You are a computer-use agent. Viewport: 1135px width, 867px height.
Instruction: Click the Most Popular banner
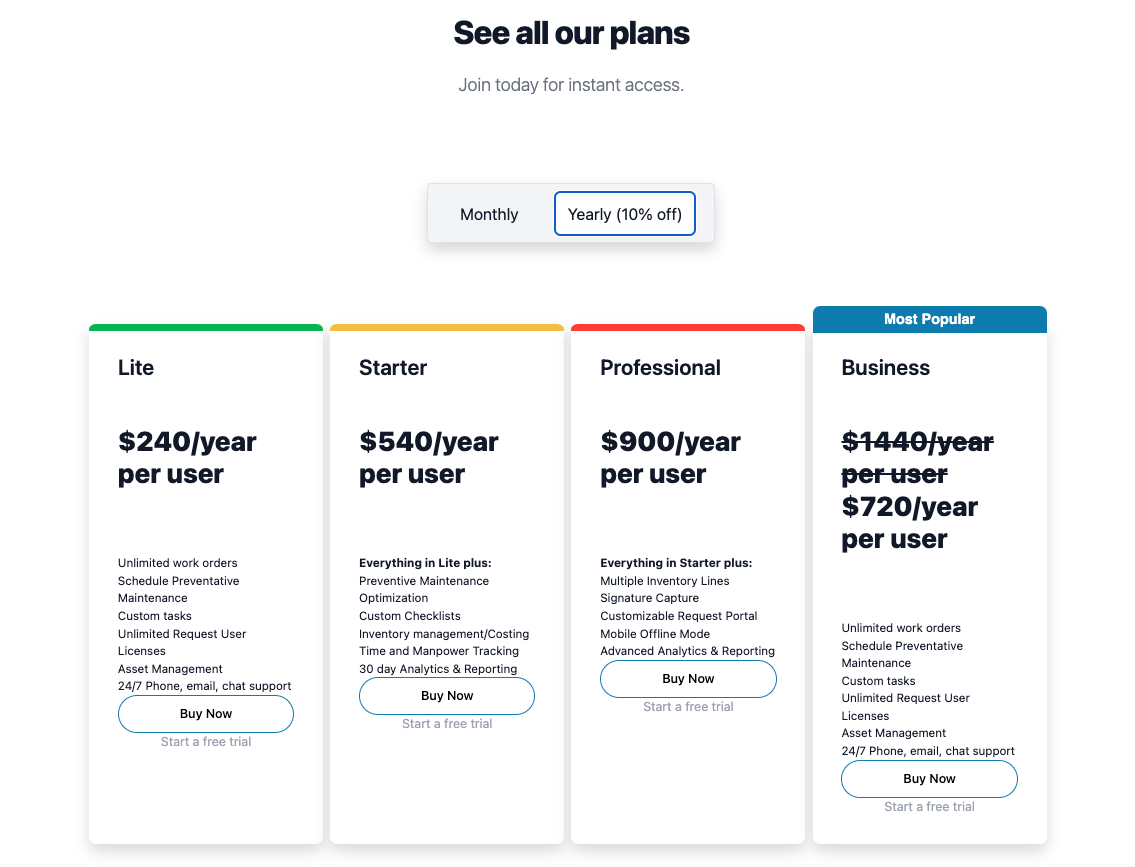pos(929,319)
